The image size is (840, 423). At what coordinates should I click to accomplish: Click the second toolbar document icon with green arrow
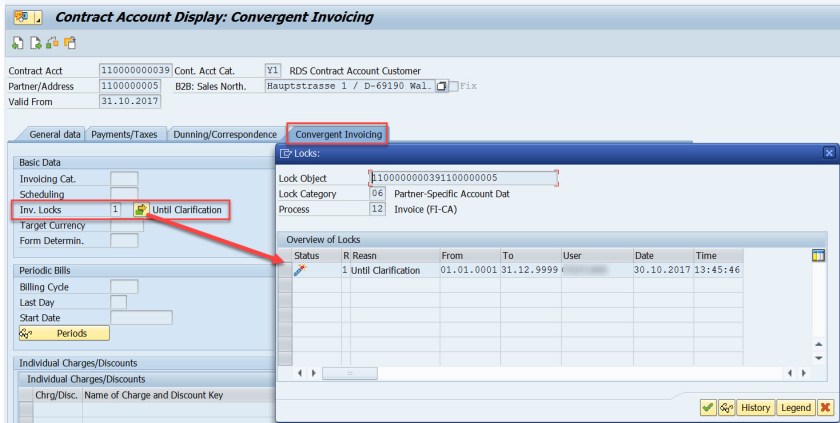pyautogui.click(x=35, y=43)
